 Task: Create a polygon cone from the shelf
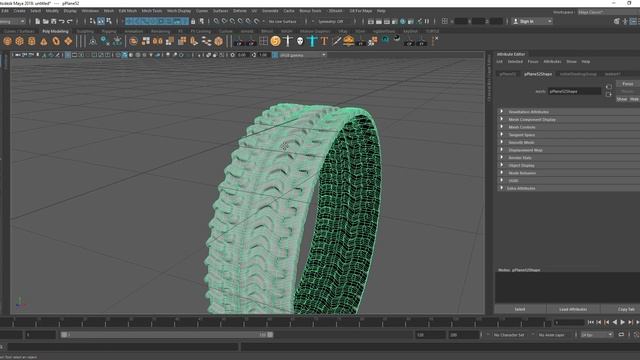(x=44, y=41)
